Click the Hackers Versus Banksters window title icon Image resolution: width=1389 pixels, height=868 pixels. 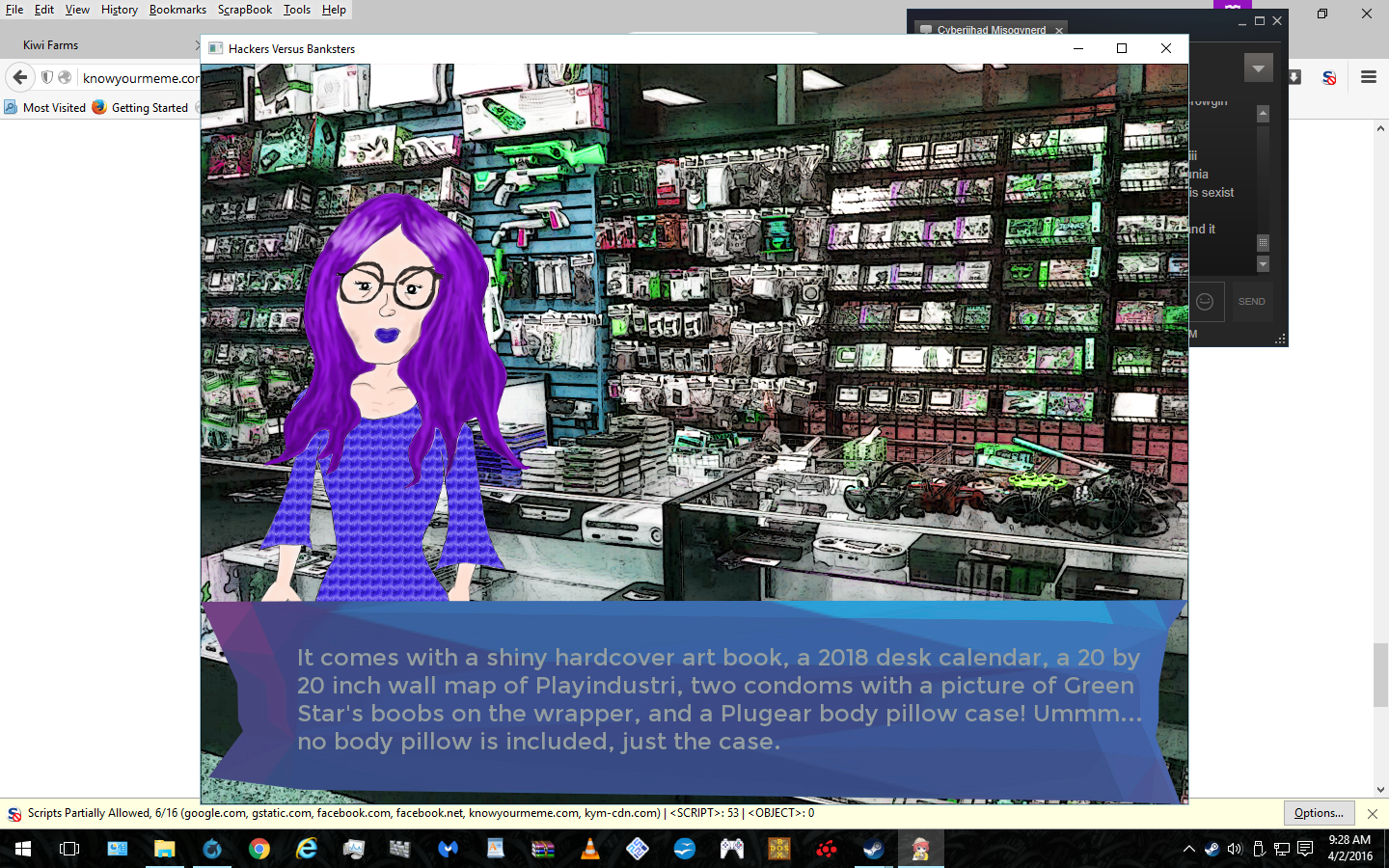[216, 48]
